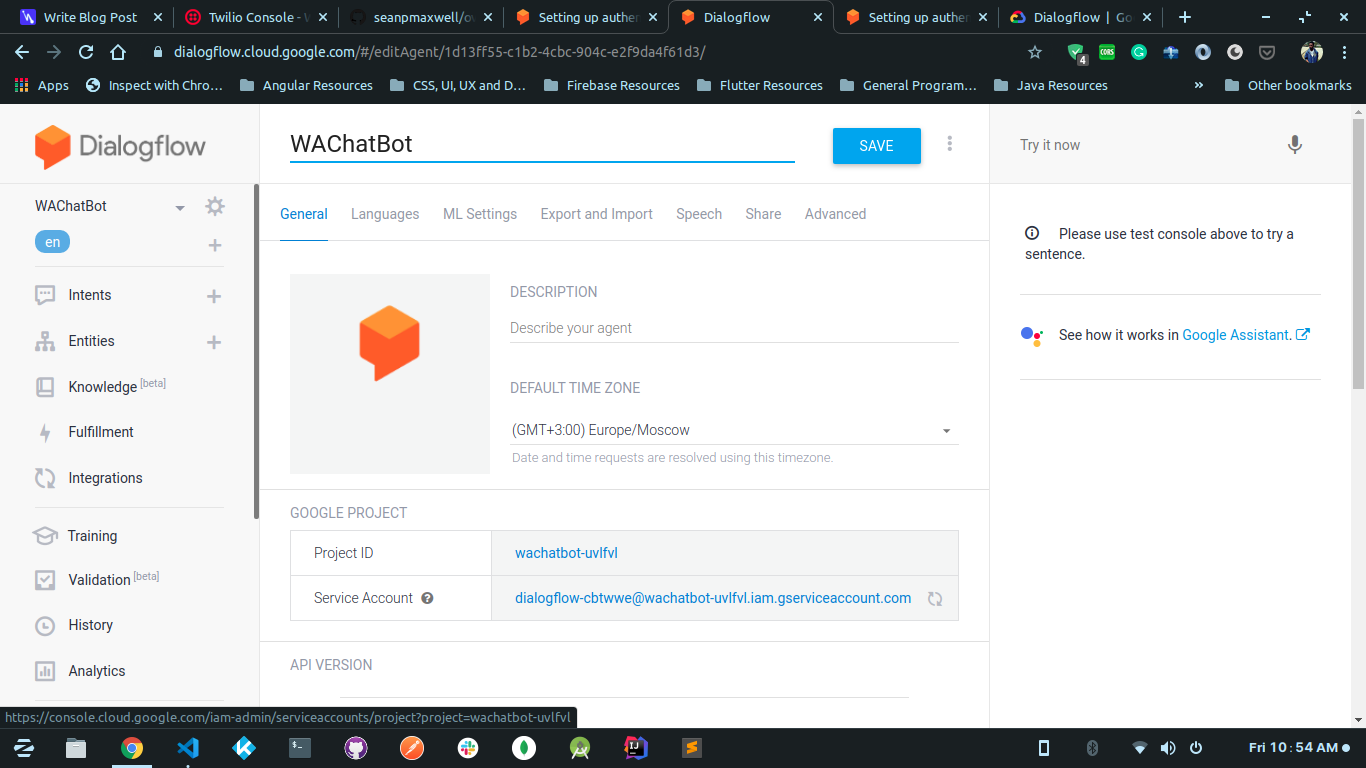
Task: Open Integrations in the sidebar
Action: click(105, 478)
